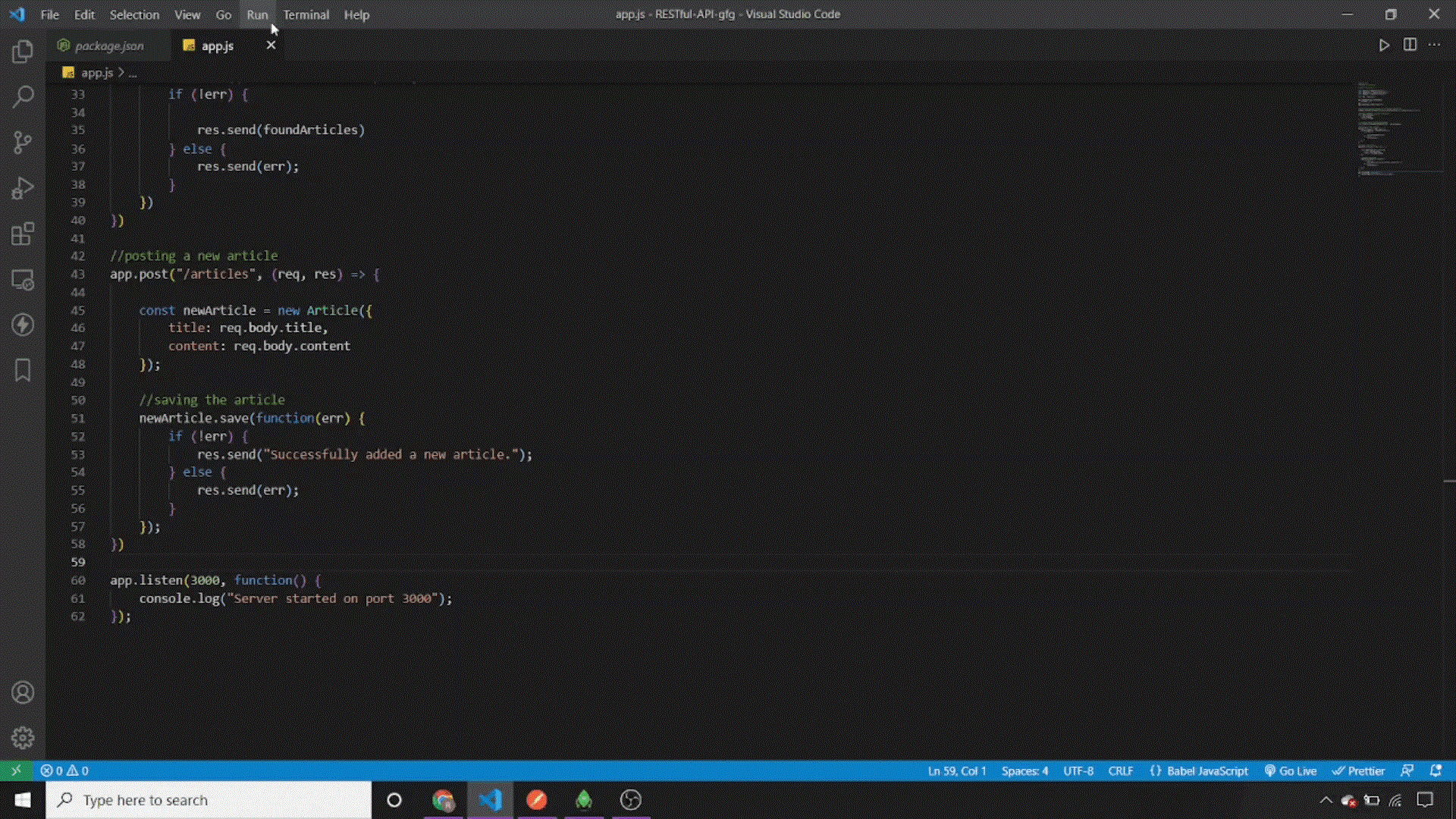
Task: Select the Terminal menu item
Action: [306, 14]
